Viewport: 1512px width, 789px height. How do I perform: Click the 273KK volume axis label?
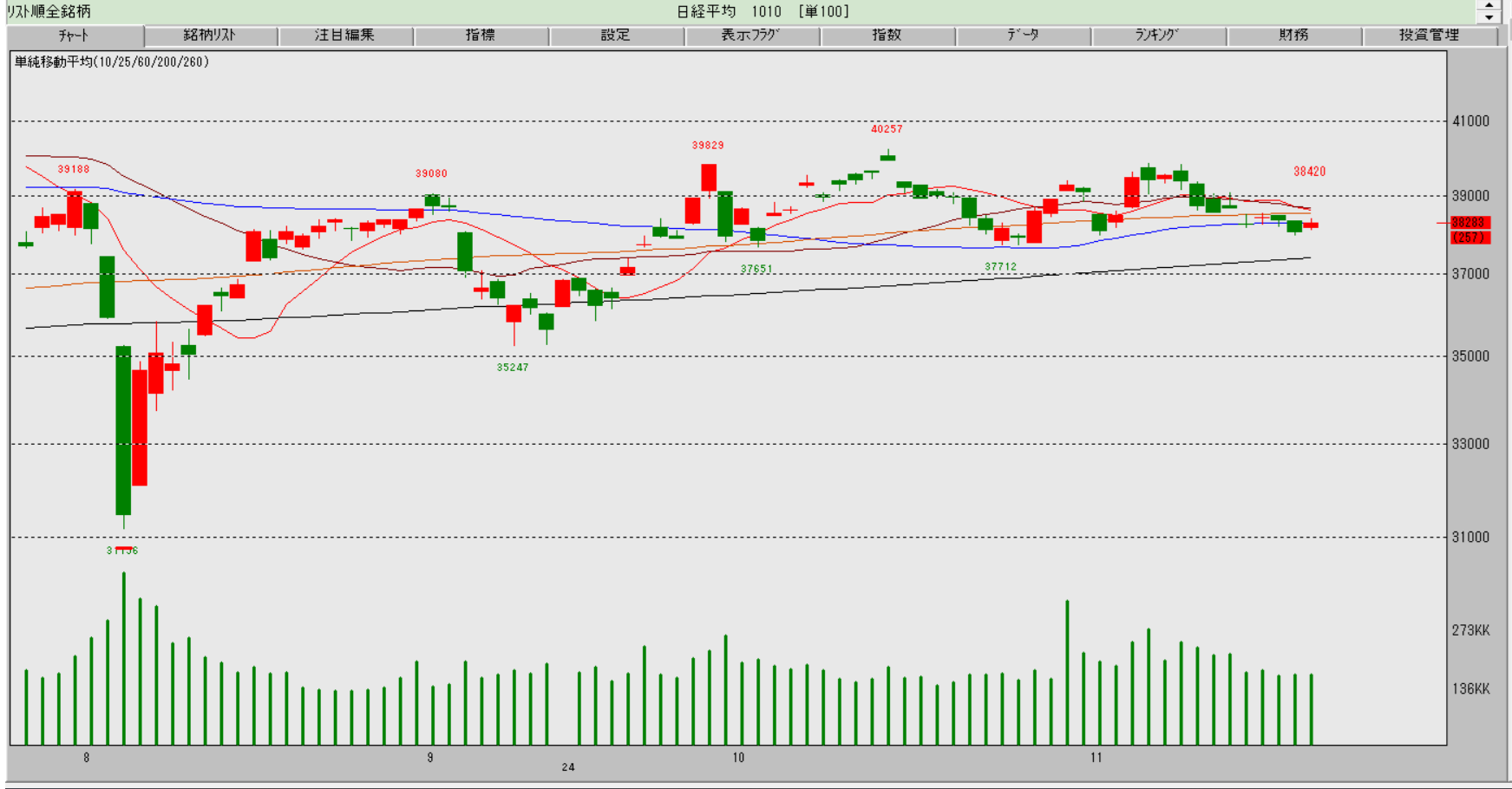1470,630
